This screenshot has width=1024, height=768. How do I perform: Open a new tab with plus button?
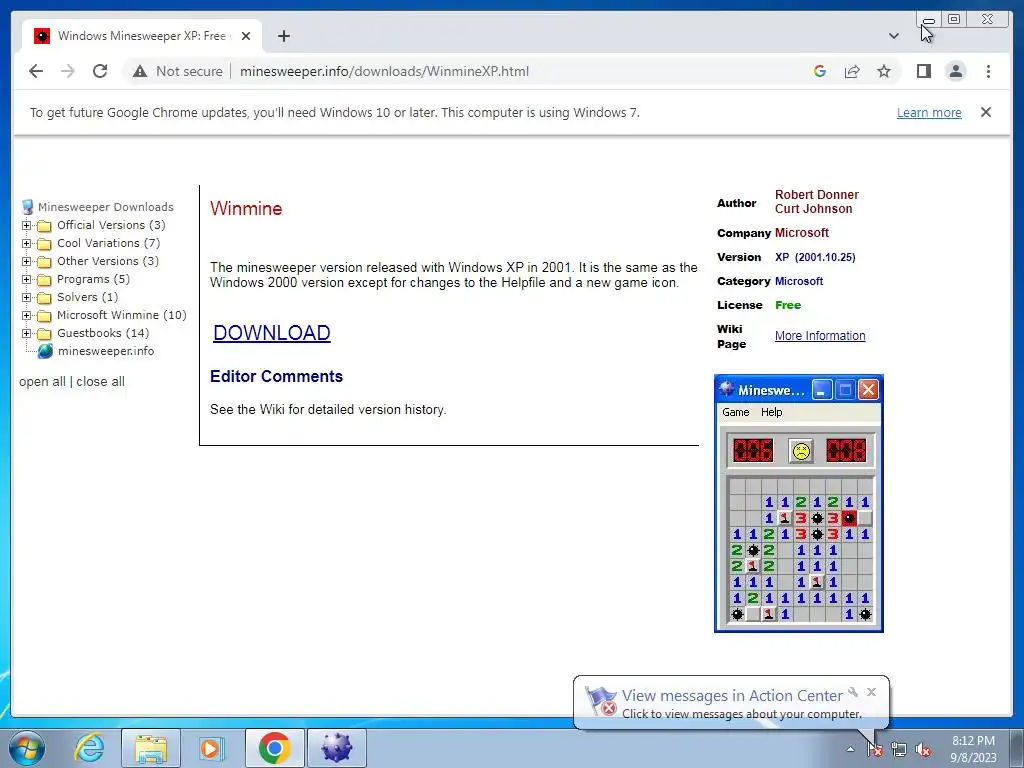(283, 36)
